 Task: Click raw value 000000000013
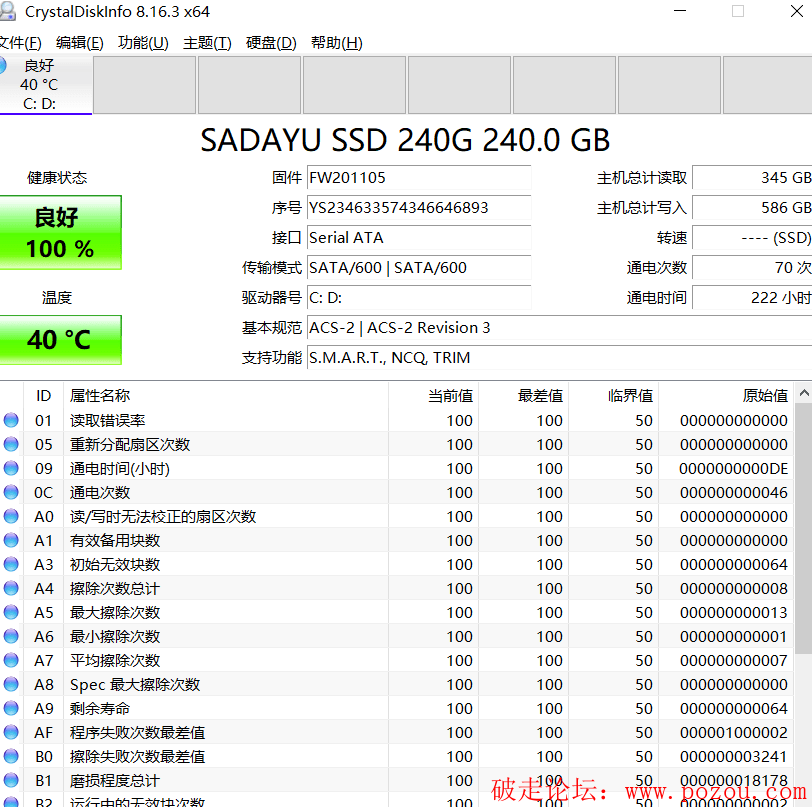coord(734,612)
